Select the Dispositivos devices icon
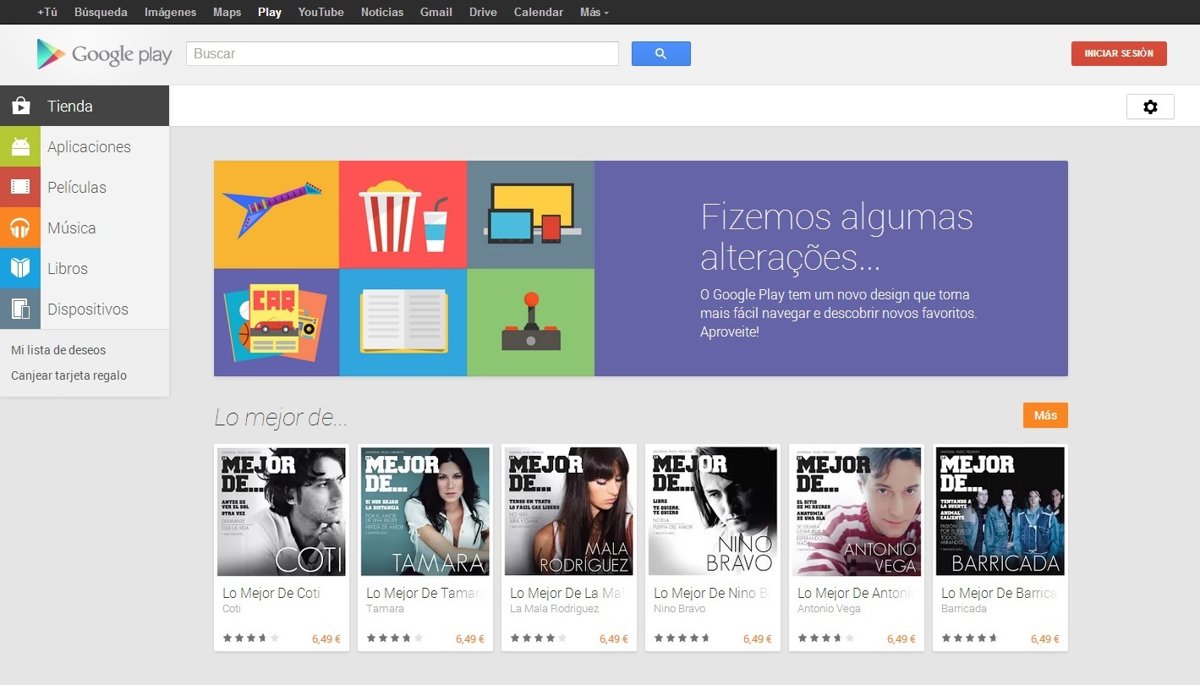 coord(20,310)
